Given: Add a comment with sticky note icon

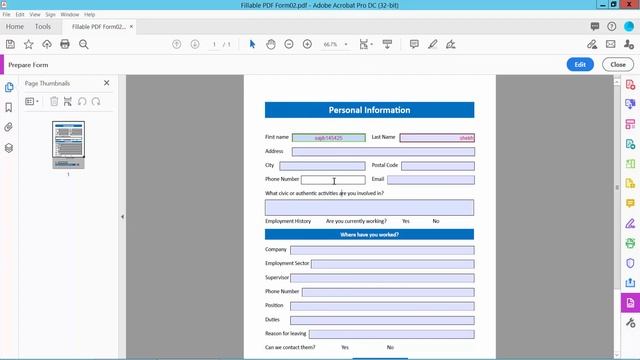Looking at the screenshot, I should tap(414, 44).
